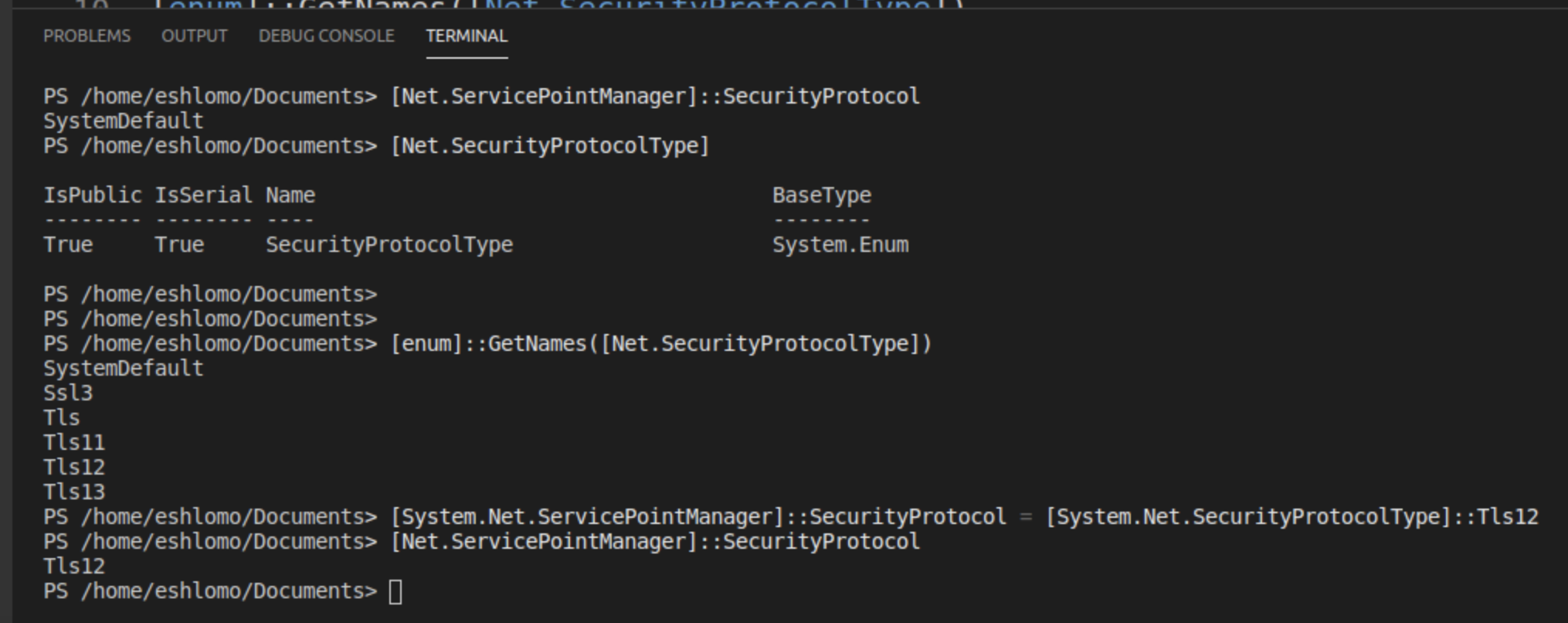Switch to the PROBLEMS tab
Viewport: 1568px width, 623px height.
[87, 36]
